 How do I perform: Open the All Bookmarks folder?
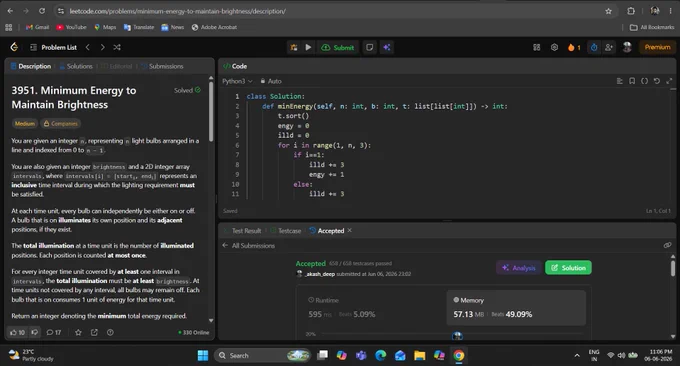pyautogui.click(x=652, y=27)
